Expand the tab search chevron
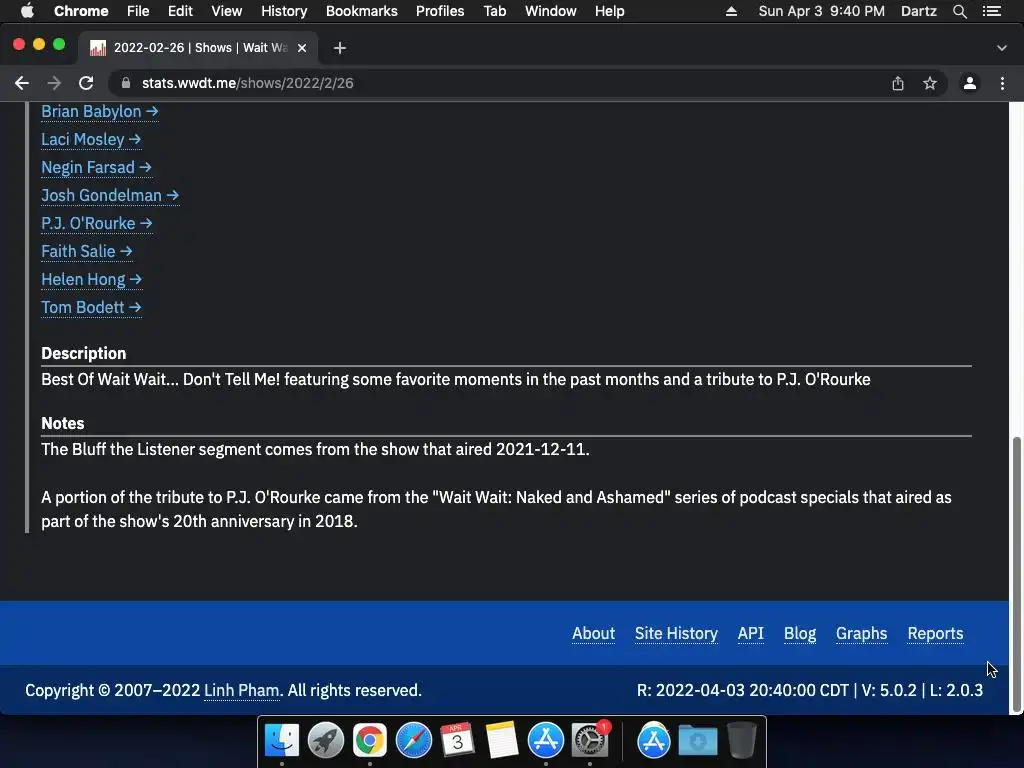The height and width of the screenshot is (768, 1024). click(1002, 48)
